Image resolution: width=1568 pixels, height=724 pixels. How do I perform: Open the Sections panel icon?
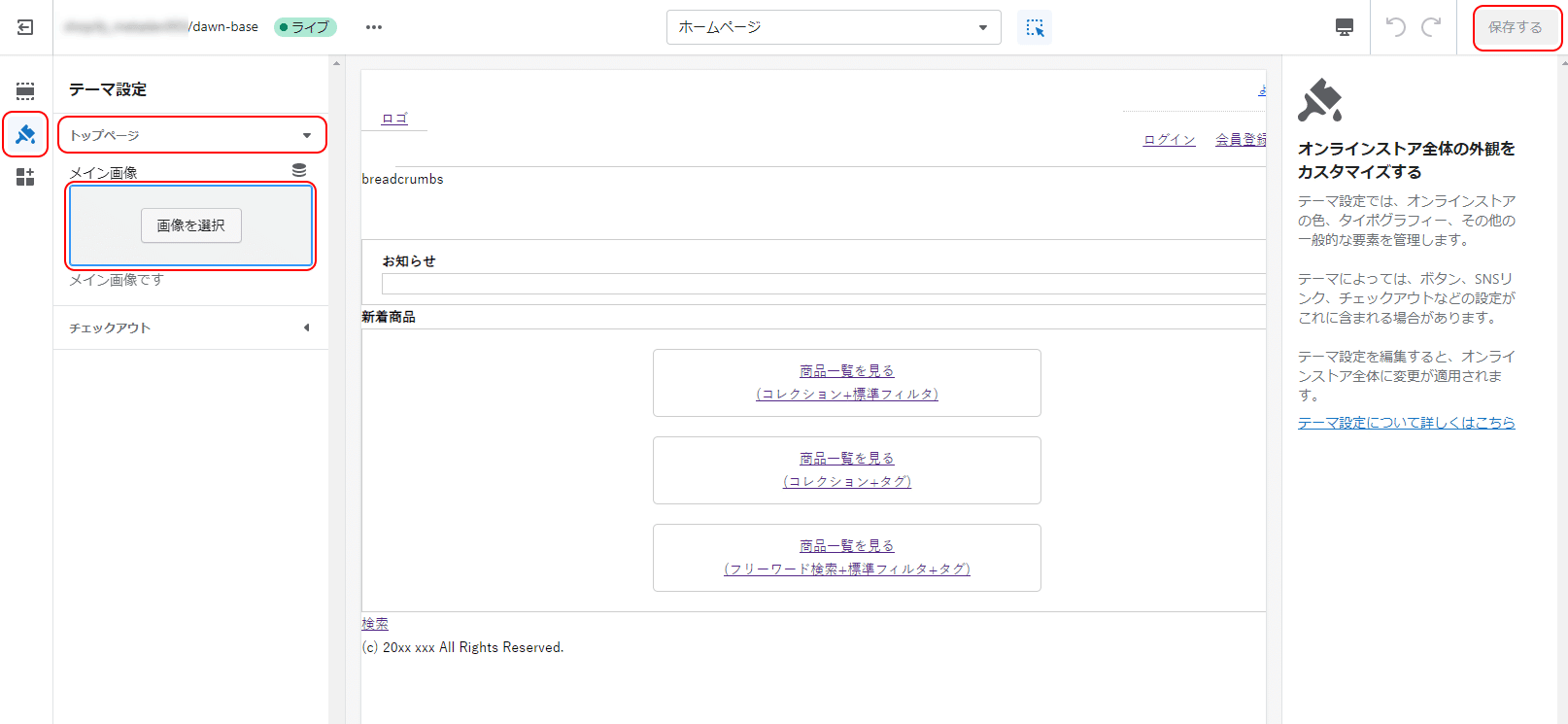25,91
